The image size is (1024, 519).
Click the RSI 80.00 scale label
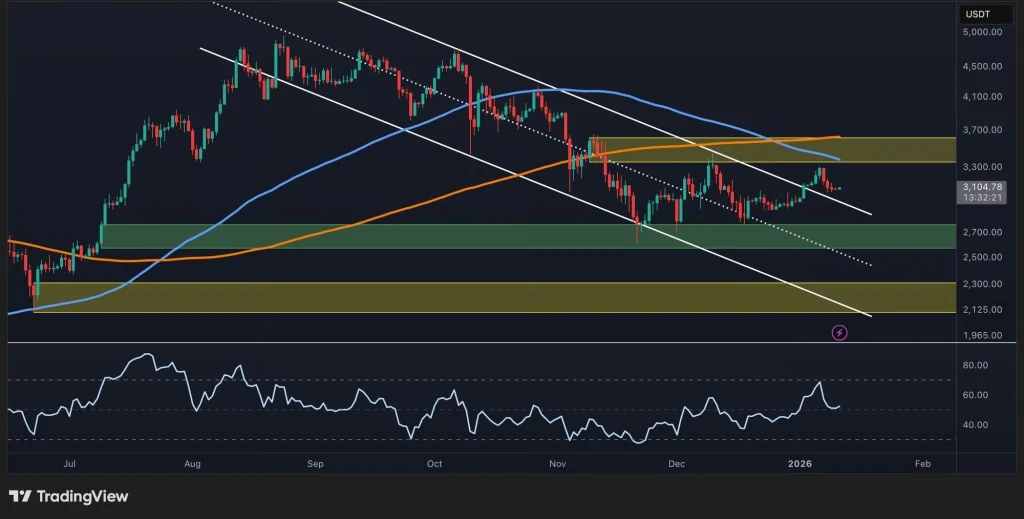975,366
